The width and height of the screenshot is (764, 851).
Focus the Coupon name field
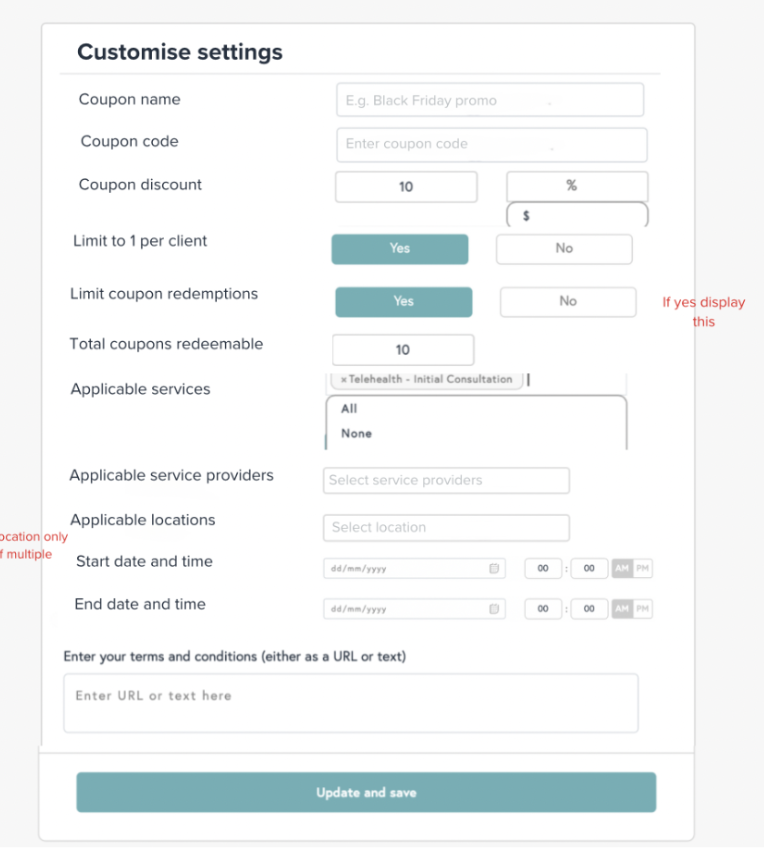(489, 100)
